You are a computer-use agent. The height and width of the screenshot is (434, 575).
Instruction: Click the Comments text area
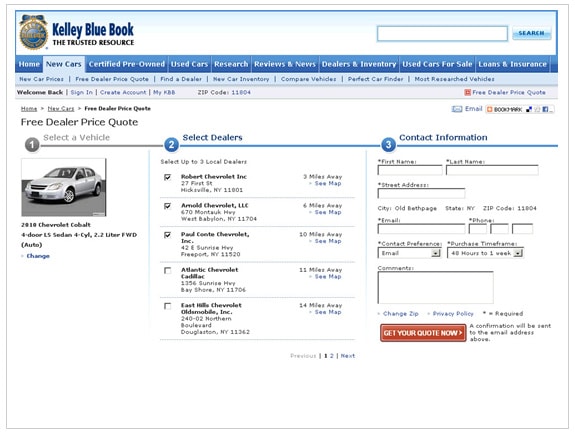pos(435,288)
